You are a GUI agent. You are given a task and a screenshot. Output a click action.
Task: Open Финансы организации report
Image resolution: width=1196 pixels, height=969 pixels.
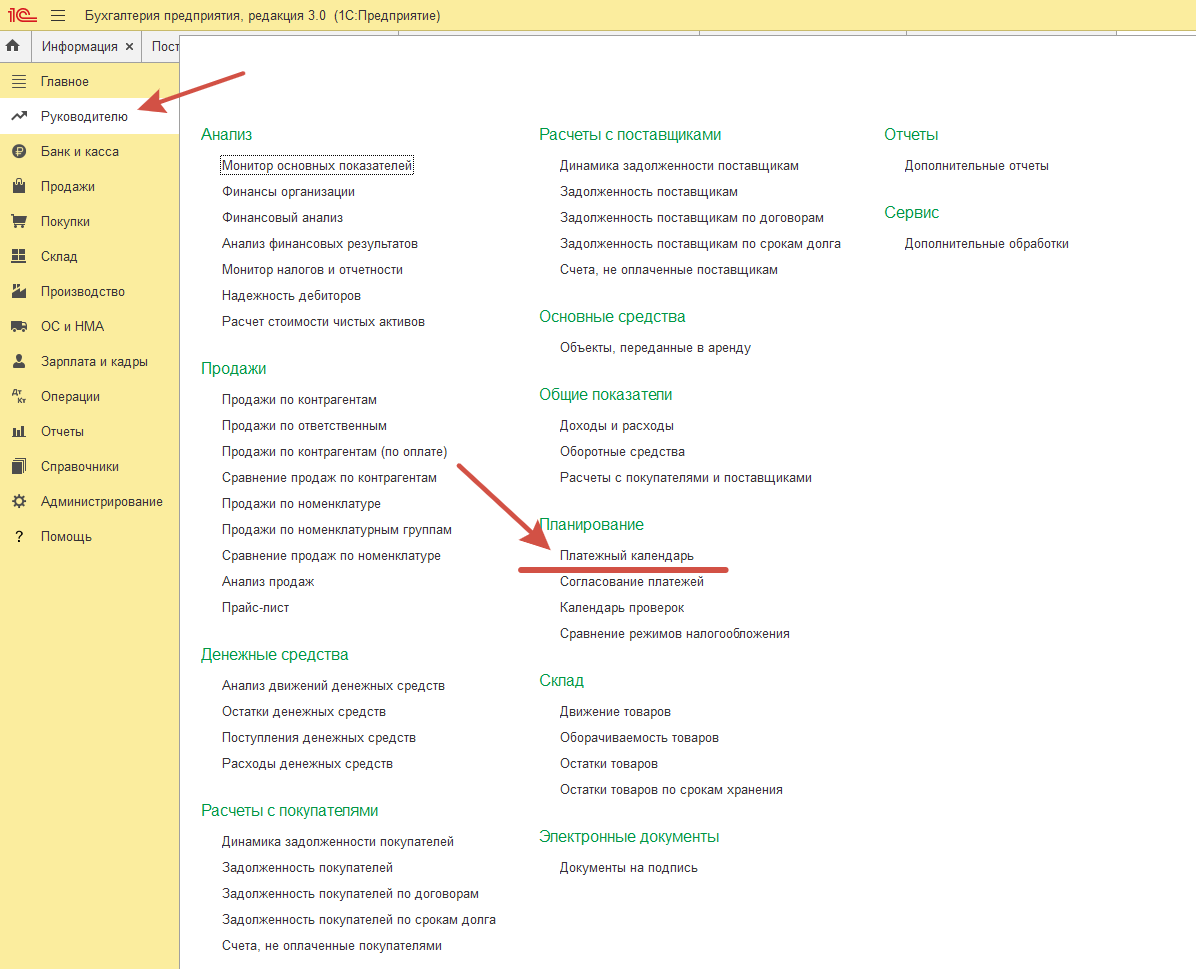tap(288, 192)
